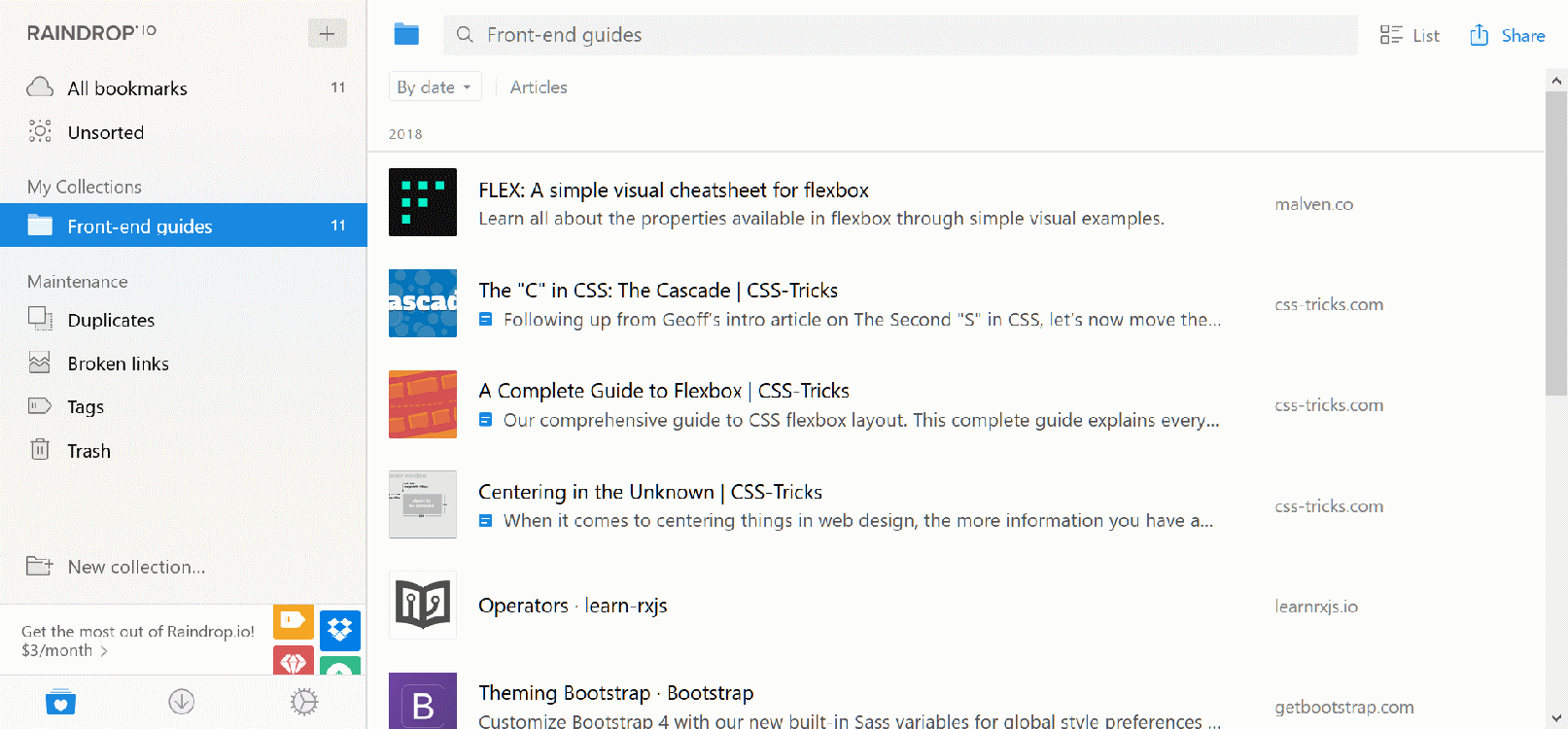
Task: Open the download/import bottom icon
Action: (x=182, y=702)
